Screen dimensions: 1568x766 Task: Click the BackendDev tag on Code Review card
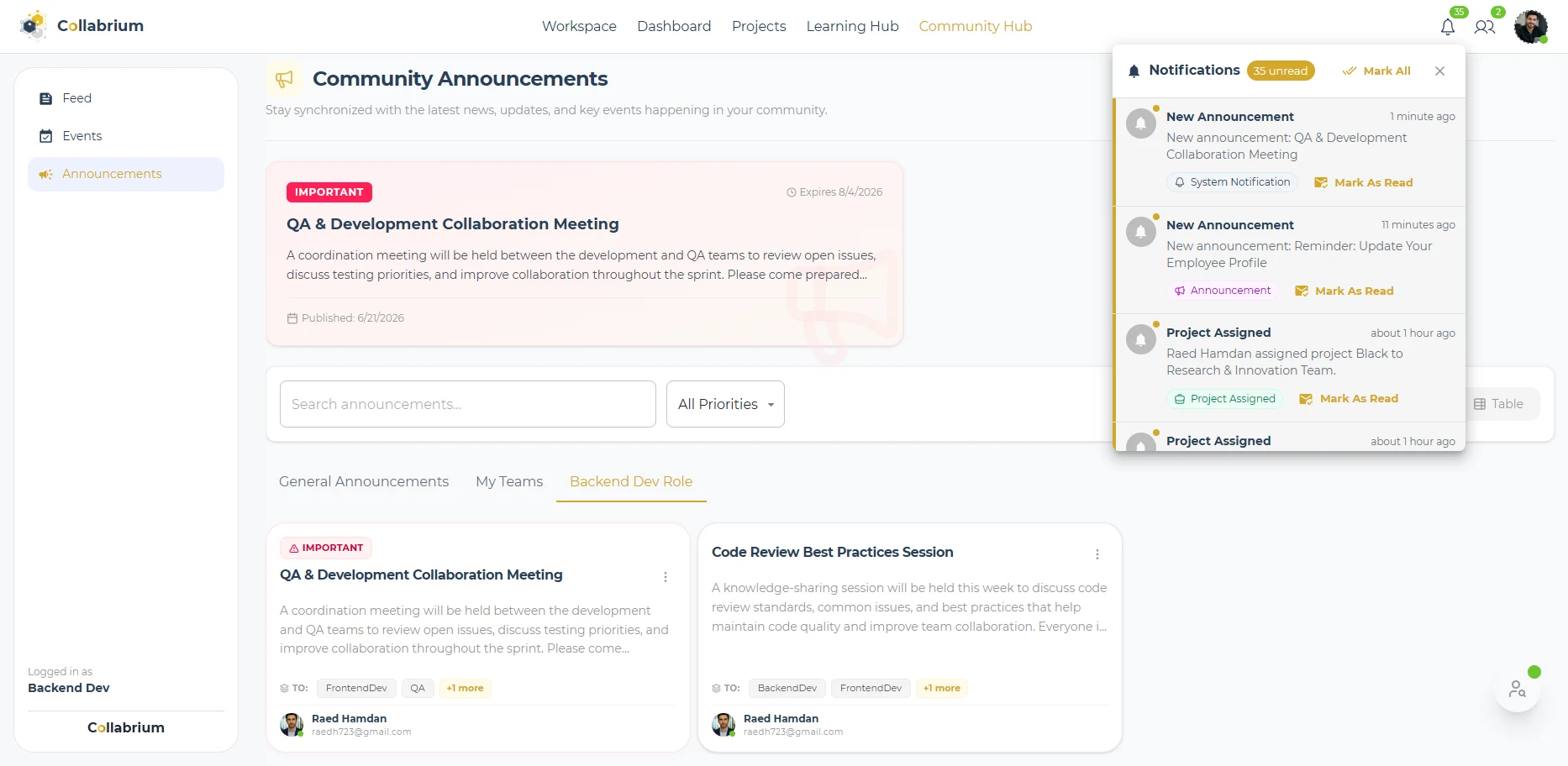[x=787, y=688]
